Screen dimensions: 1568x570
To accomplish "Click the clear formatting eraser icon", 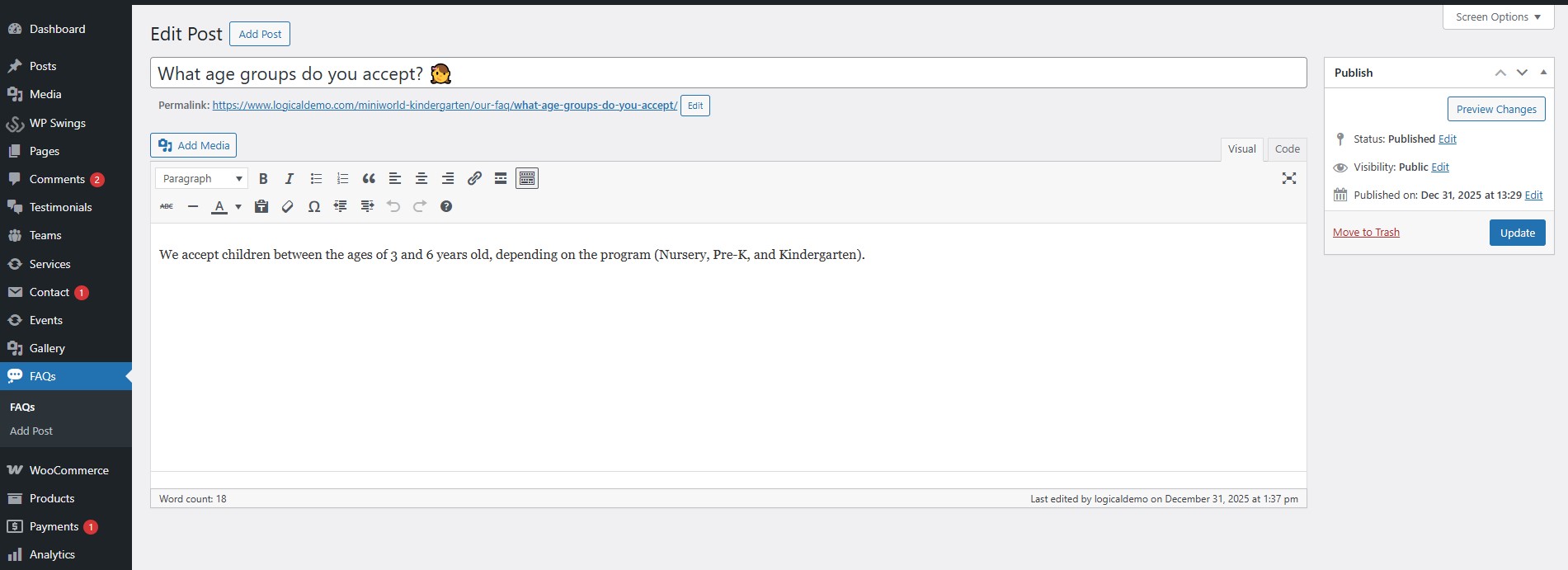I will 288,206.
